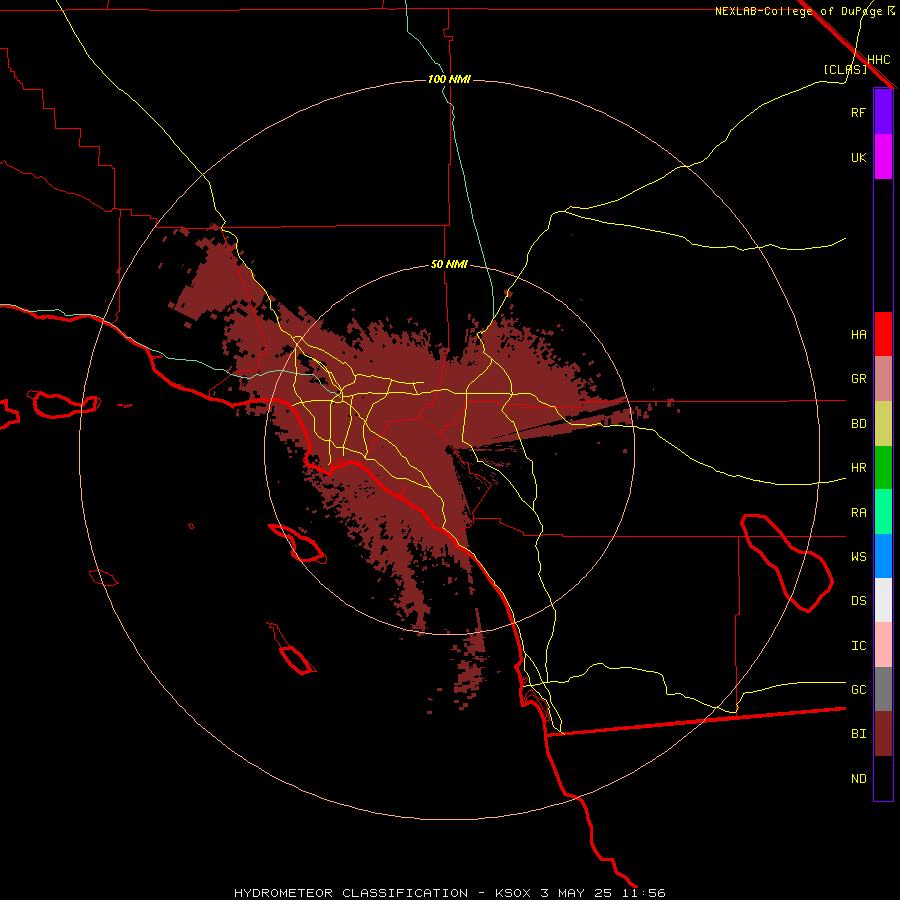
Task: Click the RF purple legend swatch
Action: click(x=883, y=112)
